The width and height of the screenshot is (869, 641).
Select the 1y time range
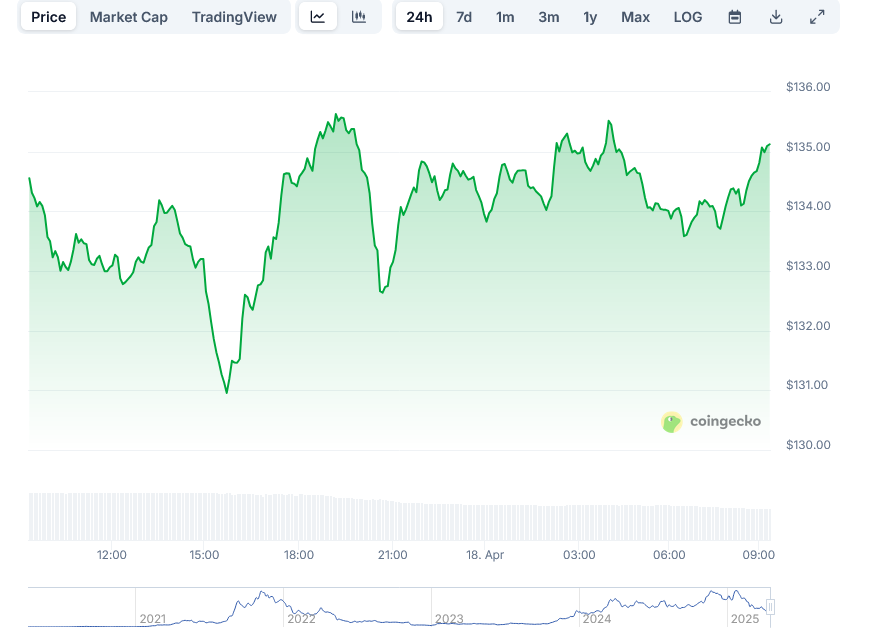tap(590, 17)
